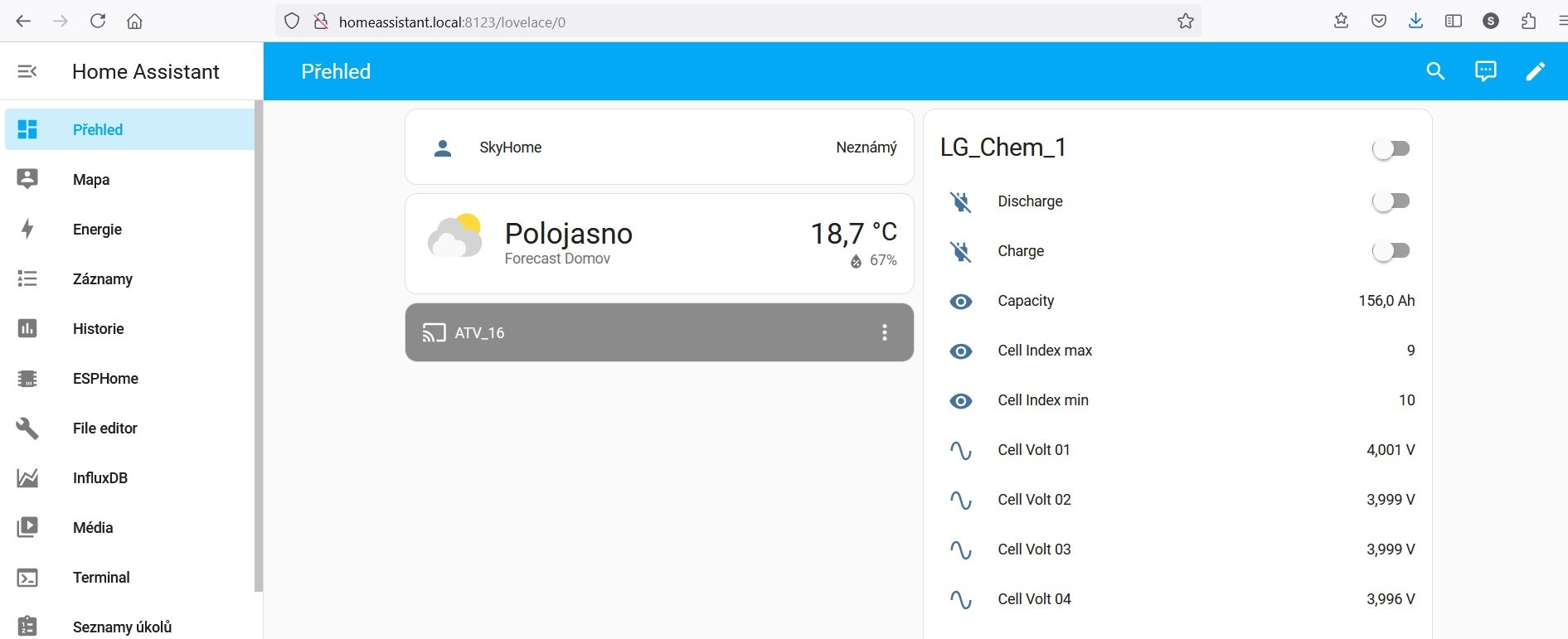Viewport: 1568px width, 639px height.
Task: Click the search magnifier icon in header
Action: point(1435,71)
